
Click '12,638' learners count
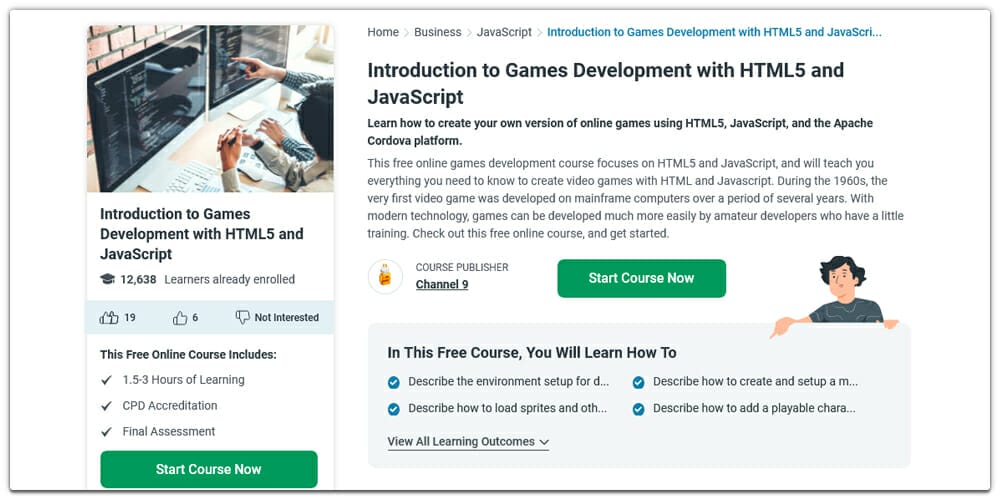(x=138, y=279)
